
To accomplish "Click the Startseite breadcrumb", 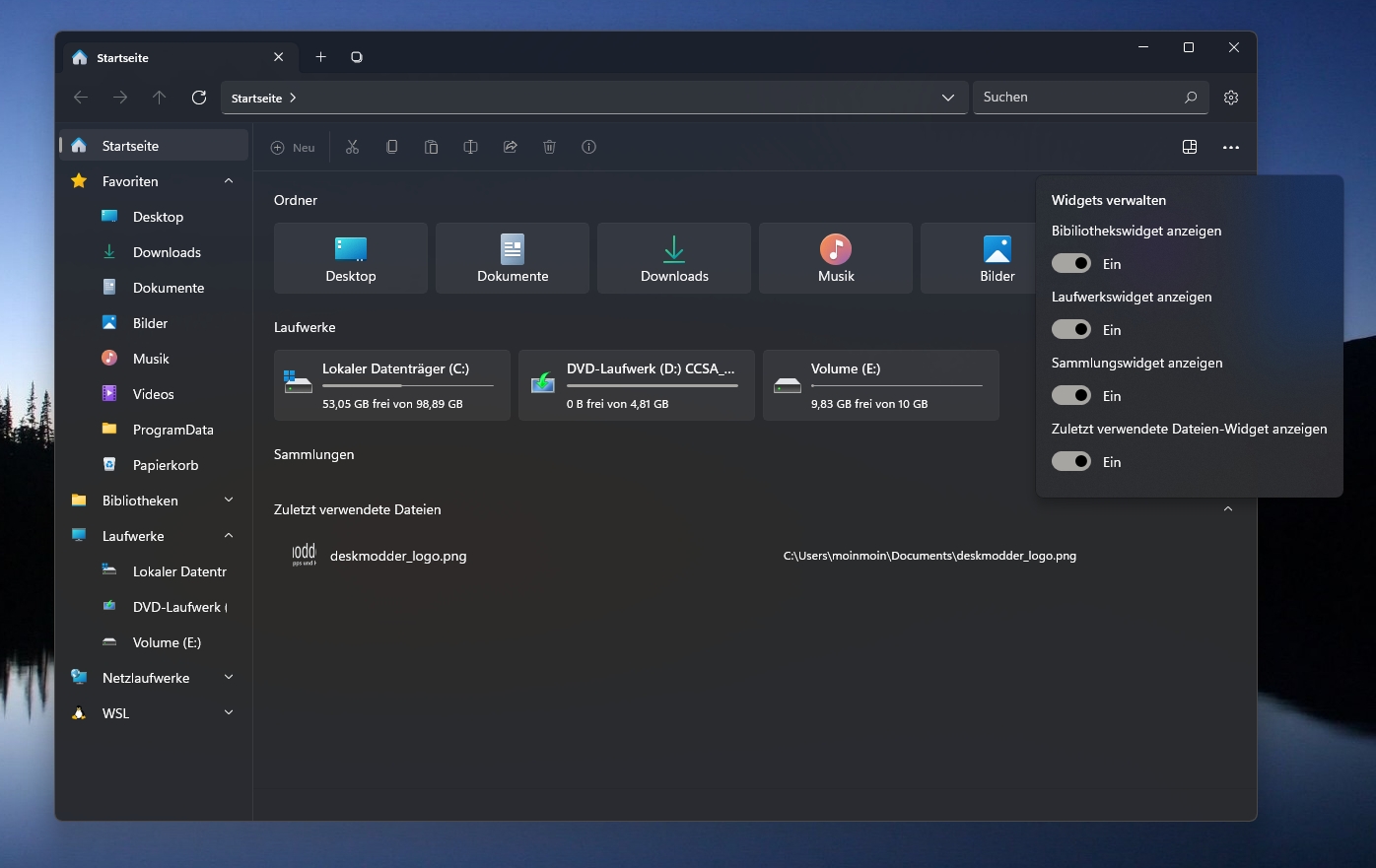I will point(256,99).
